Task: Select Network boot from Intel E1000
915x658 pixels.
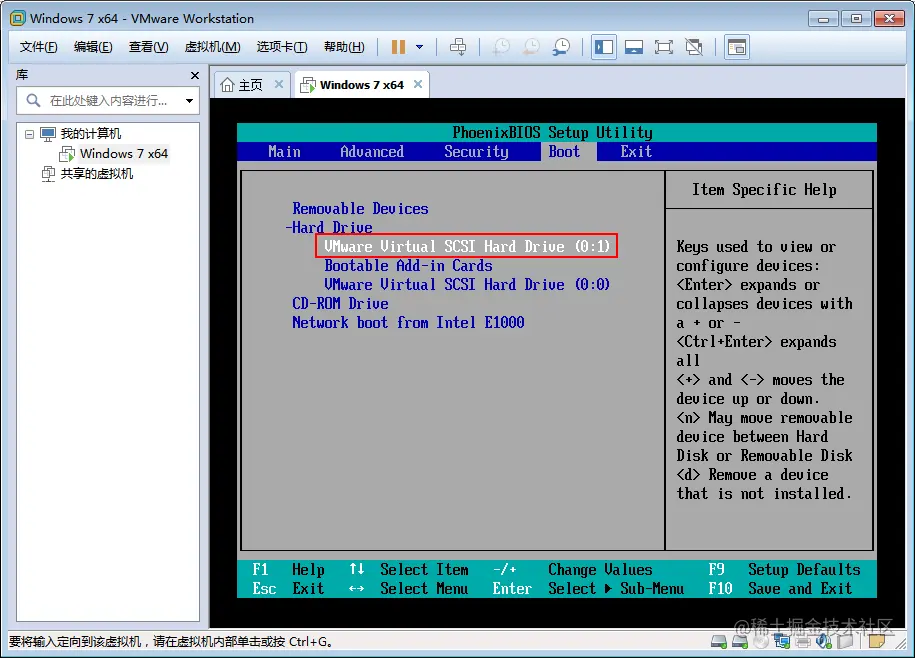Action: click(x=408, y=322)
